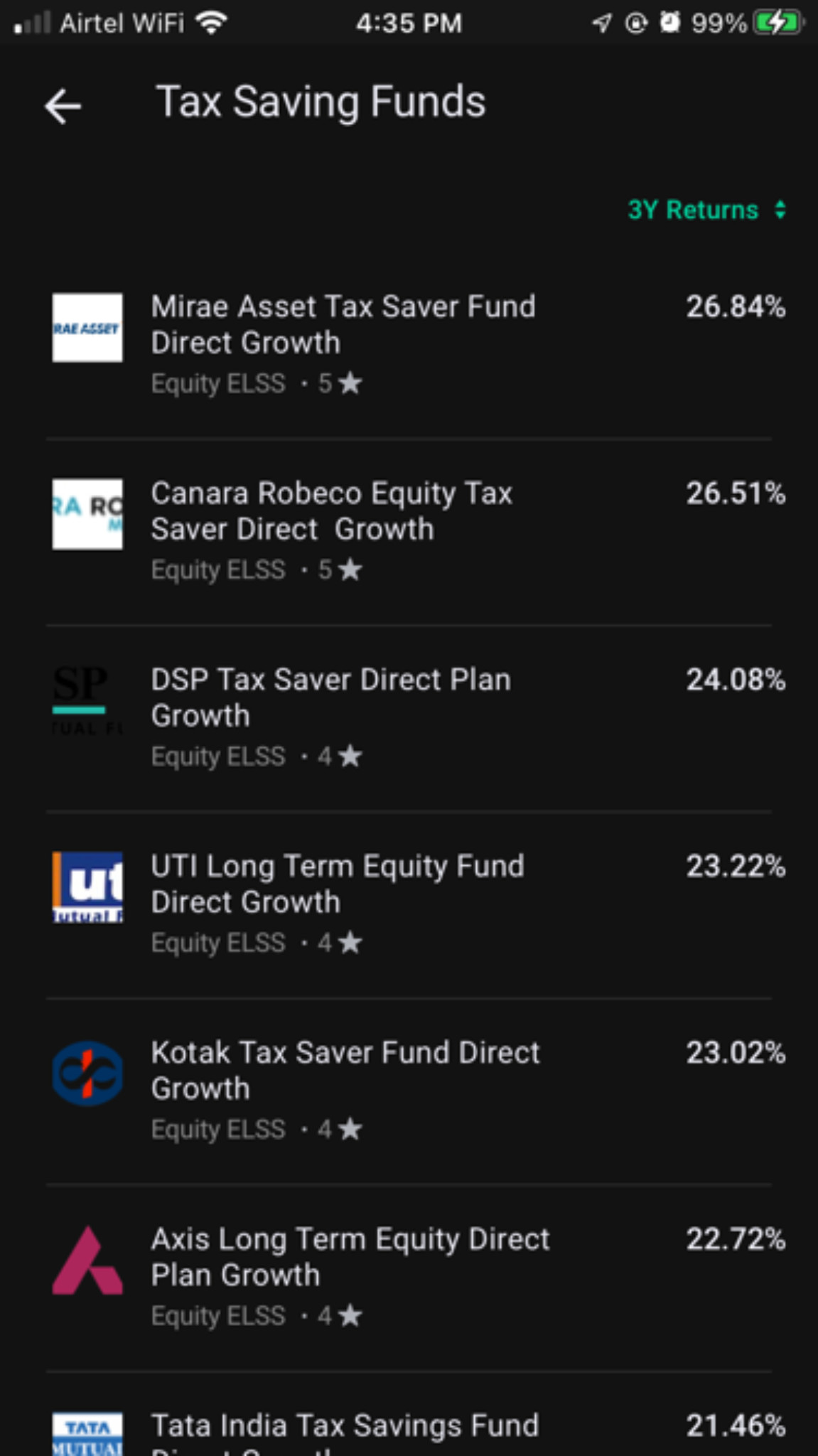Tap the Mirae Asset fund logo
The height and width of the screenshot is (1456, 818).
(87, 328)
